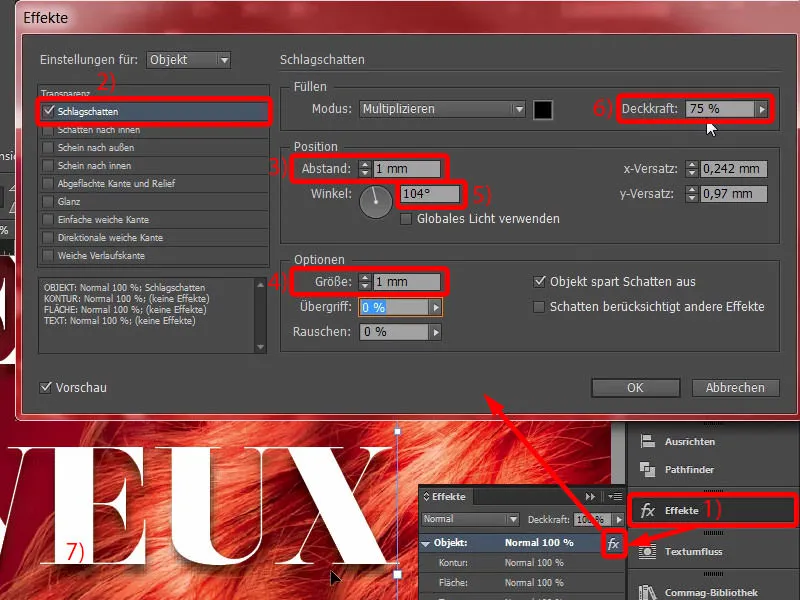Screen dimensions: 800x600
Task: Click the Deckkraft 75 % field
Action: pos(720,109)
